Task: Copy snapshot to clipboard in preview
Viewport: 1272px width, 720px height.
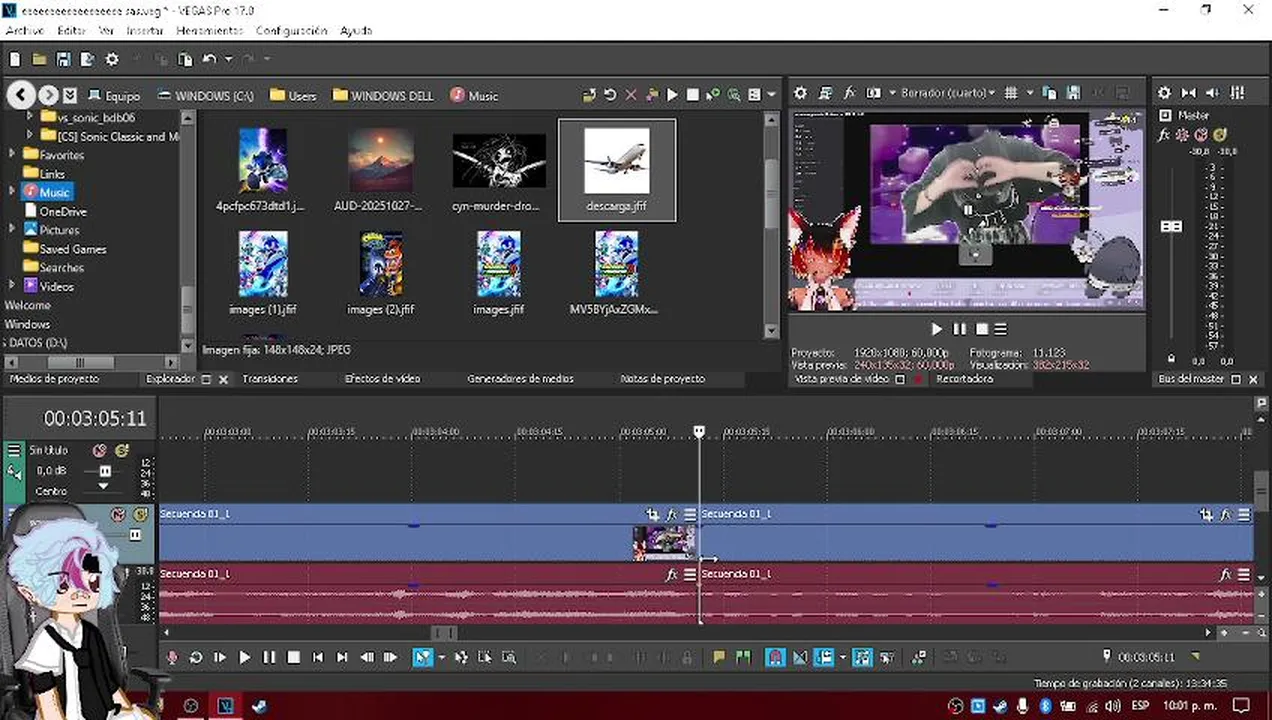Action: (x=1049, y=93)
